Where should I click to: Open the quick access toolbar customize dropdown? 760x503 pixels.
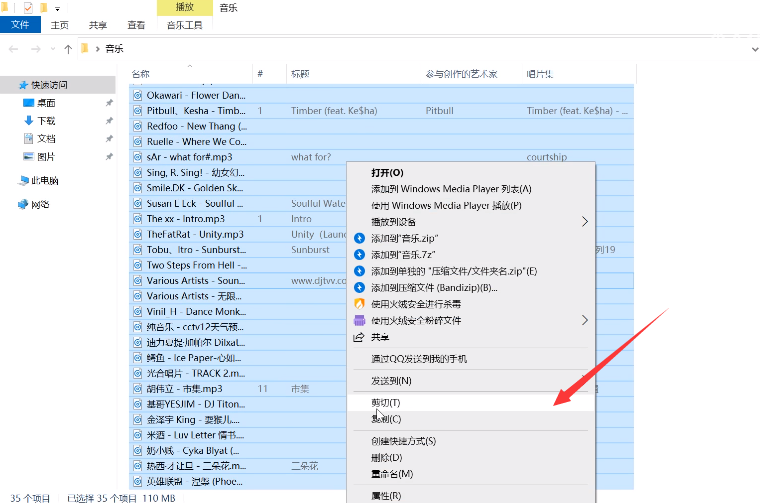coord(57,8)
